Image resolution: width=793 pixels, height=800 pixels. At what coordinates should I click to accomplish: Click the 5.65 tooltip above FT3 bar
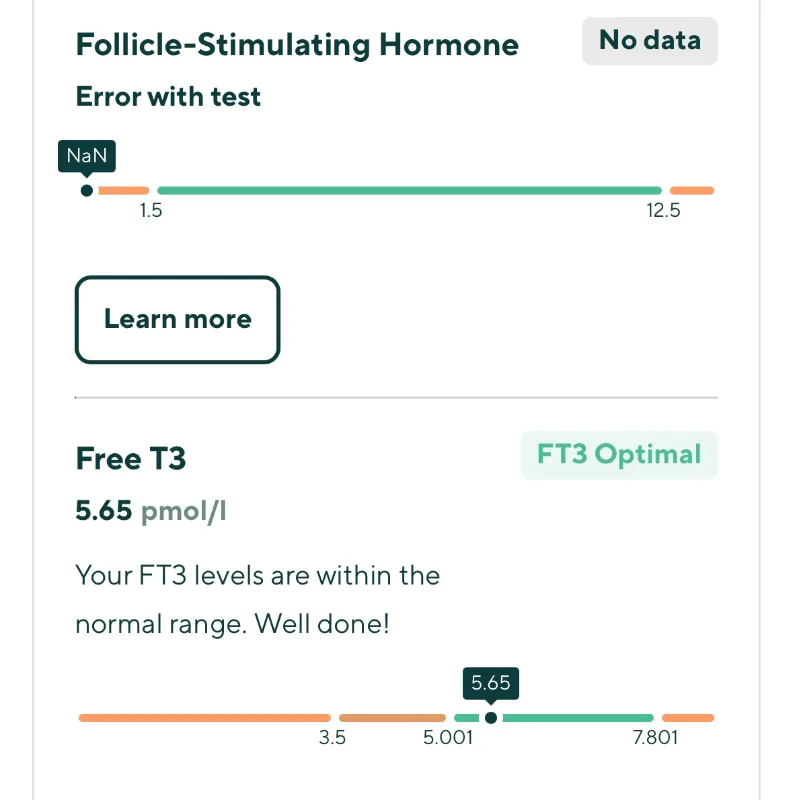point(491,683)
